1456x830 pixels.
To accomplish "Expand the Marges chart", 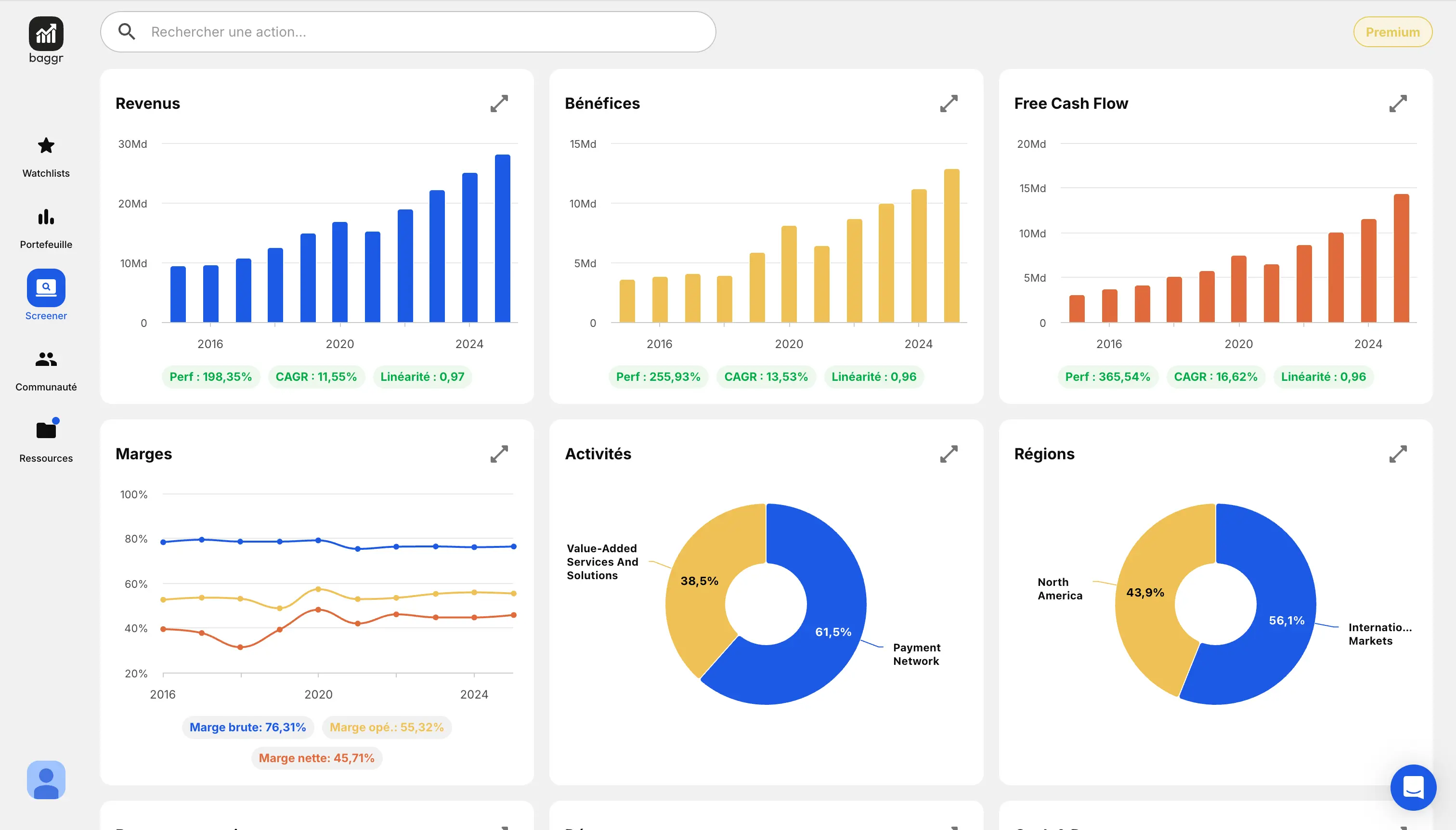I will 499,454.
